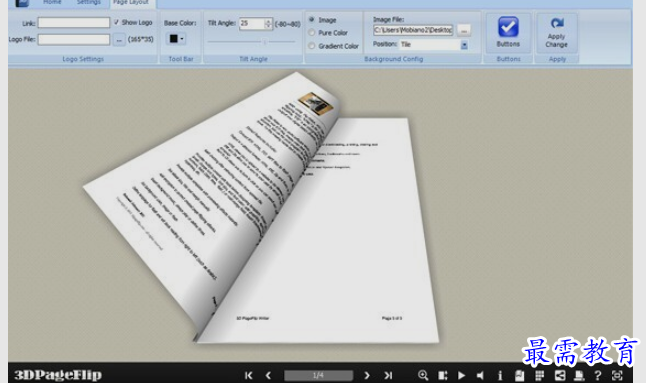
Task: Mute sound with the speaker icon
Action: 480,375
